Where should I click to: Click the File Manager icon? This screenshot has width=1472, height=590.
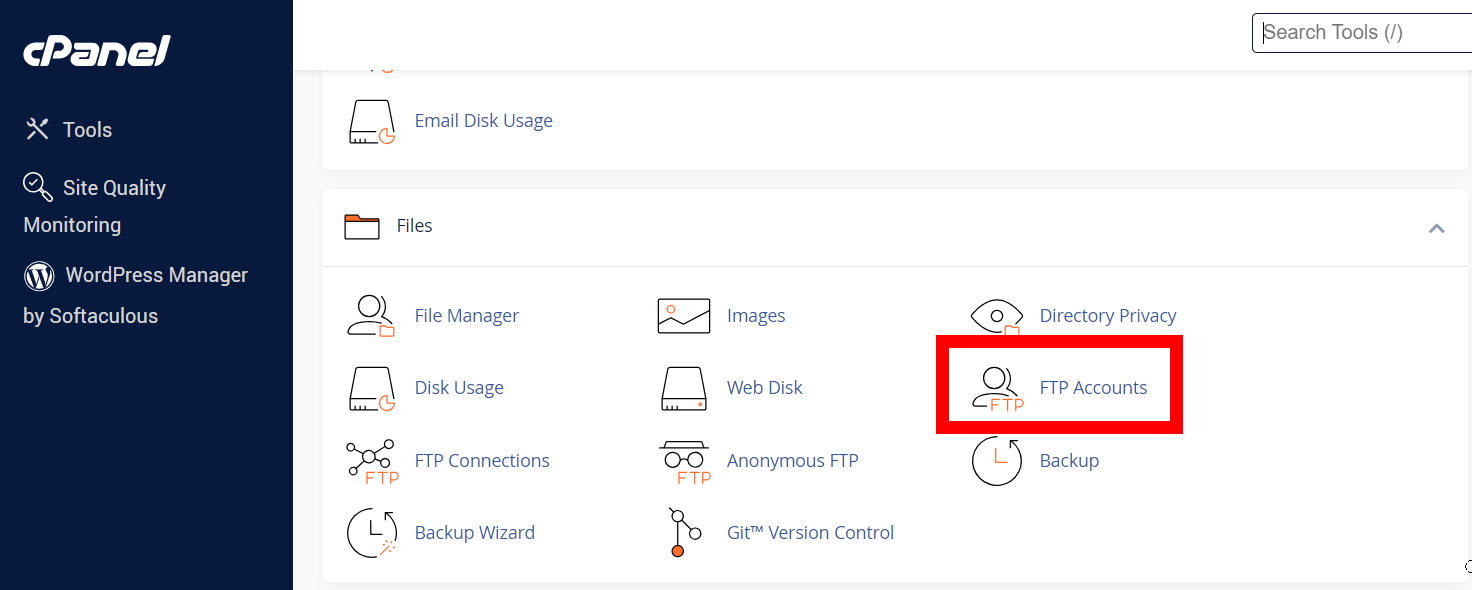[x=371, y=316]
